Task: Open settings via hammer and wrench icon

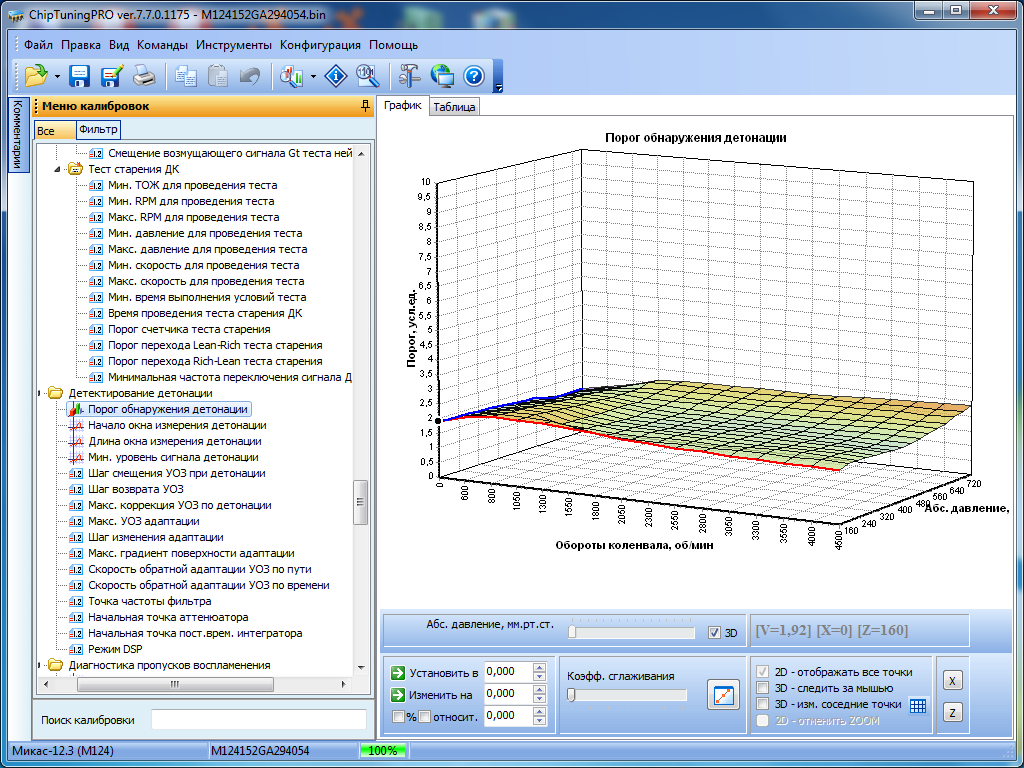Action: tap(410, 75)
